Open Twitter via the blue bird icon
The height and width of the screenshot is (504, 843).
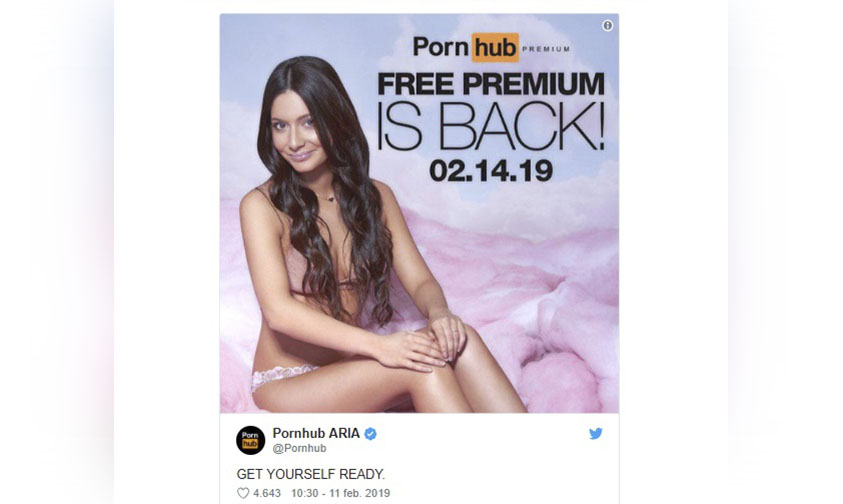coord(596,434)
